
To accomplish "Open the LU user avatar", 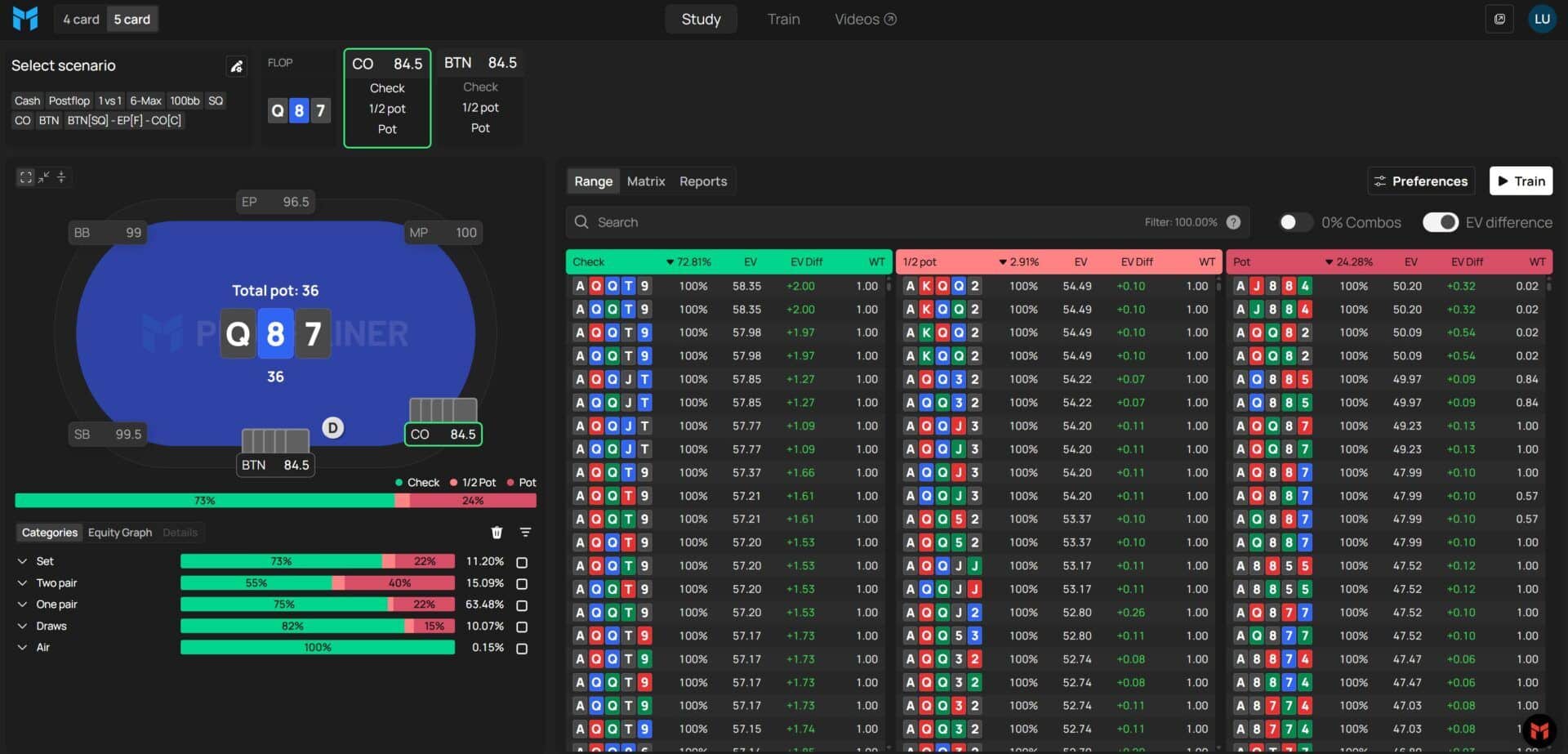I will coord(1542,19).
